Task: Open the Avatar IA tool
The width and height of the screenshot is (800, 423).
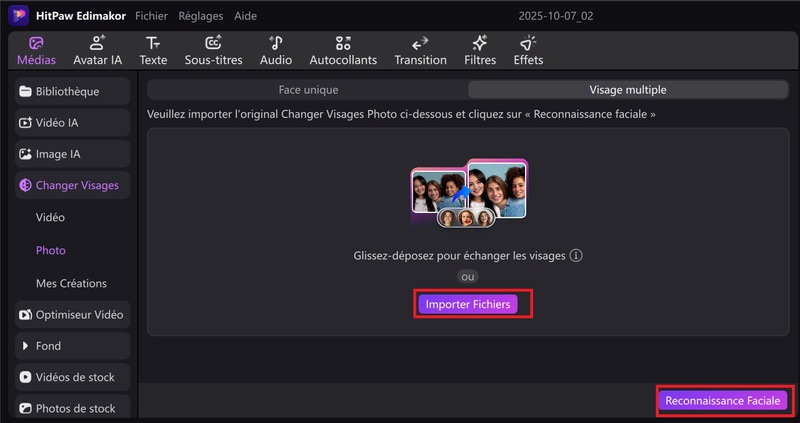Action: (97, 50)
